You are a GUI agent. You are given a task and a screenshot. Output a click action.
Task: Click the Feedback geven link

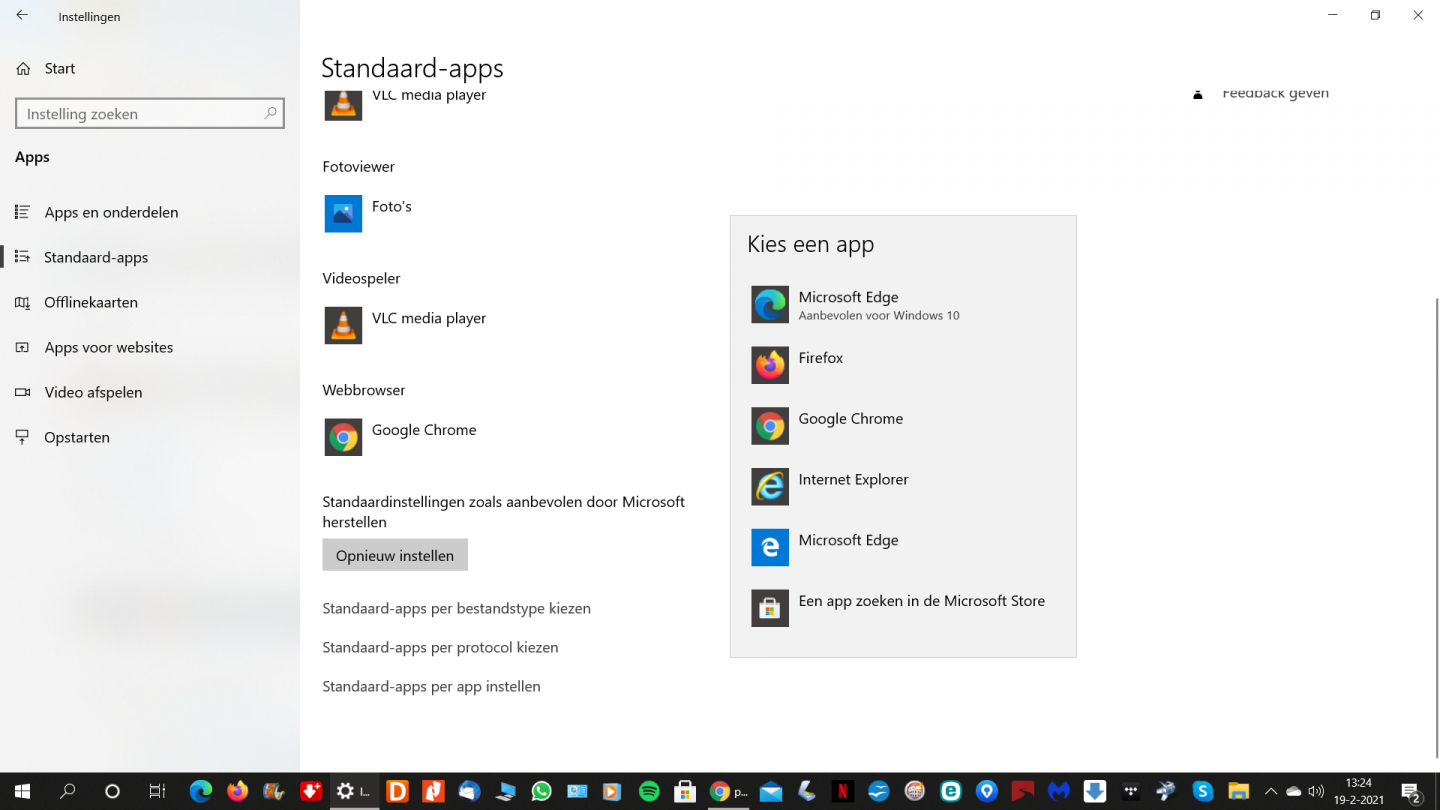(x=1275, y=93)
